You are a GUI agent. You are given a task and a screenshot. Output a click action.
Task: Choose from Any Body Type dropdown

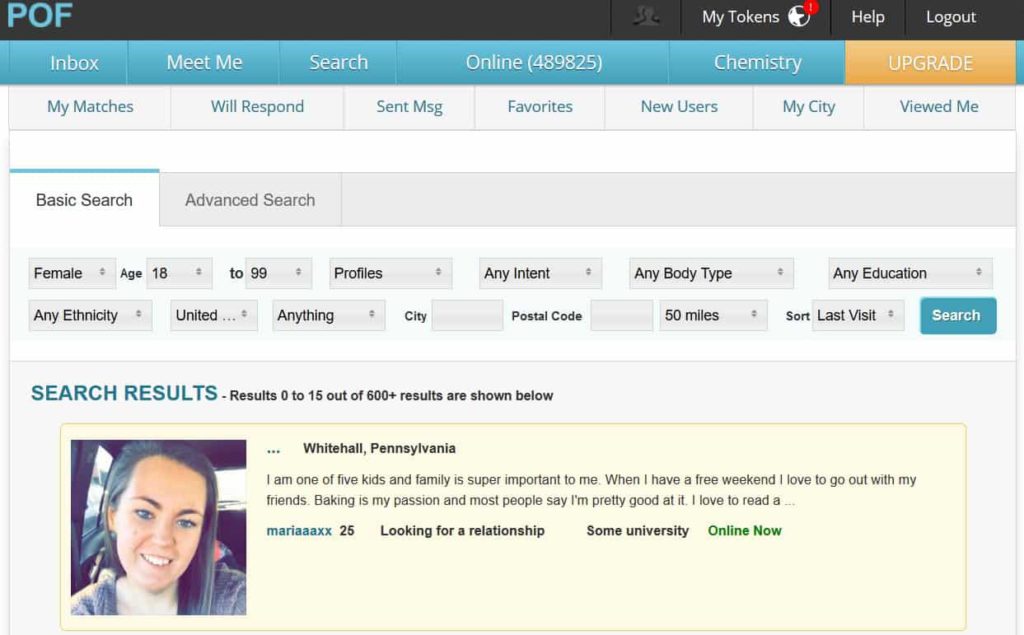pos(711,273)
